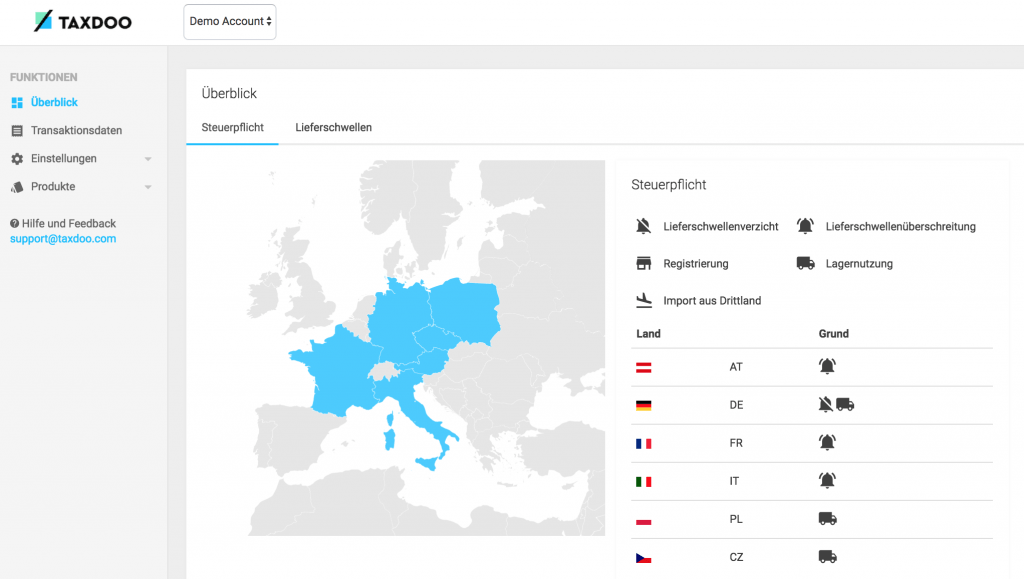
Task: Open the Produkte menu item
Action: coord(53,187)
